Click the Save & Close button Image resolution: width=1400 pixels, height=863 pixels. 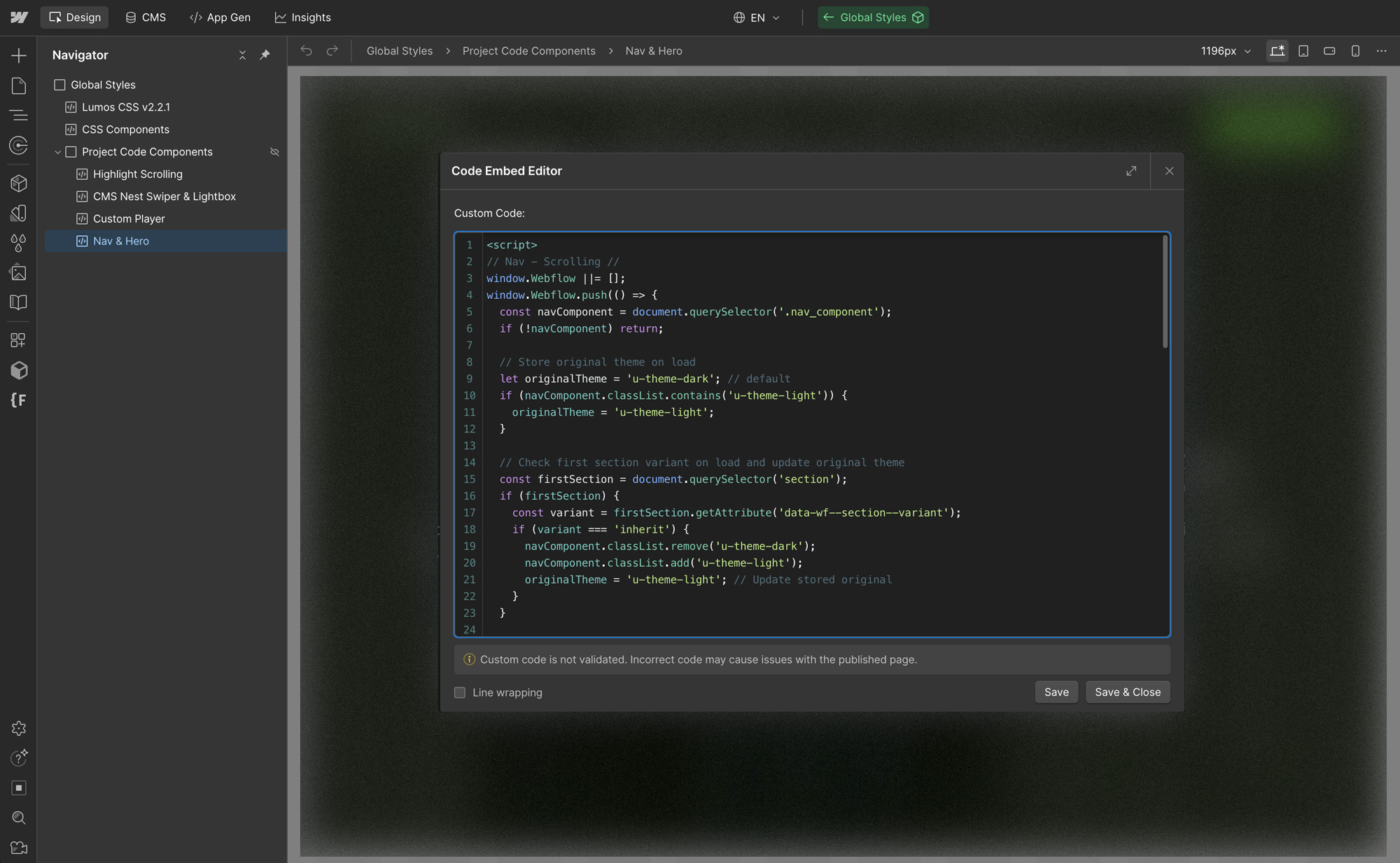click(1127, 692)
